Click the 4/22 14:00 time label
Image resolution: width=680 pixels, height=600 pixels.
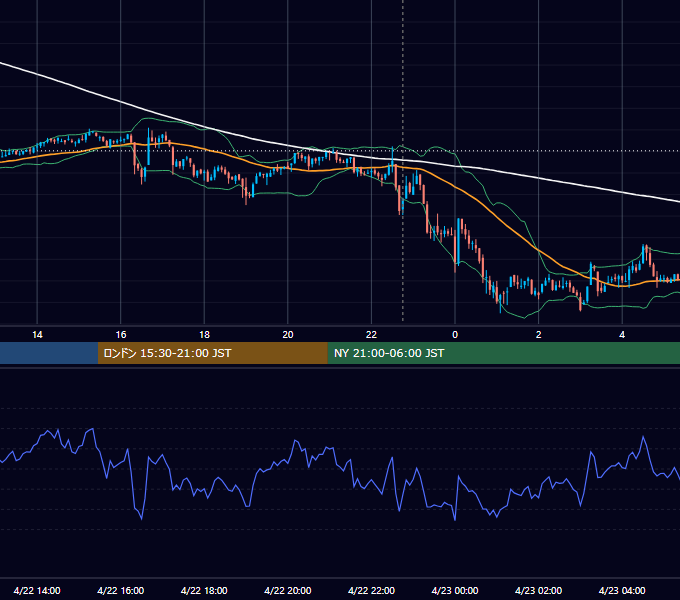click(x=37, y=590)
